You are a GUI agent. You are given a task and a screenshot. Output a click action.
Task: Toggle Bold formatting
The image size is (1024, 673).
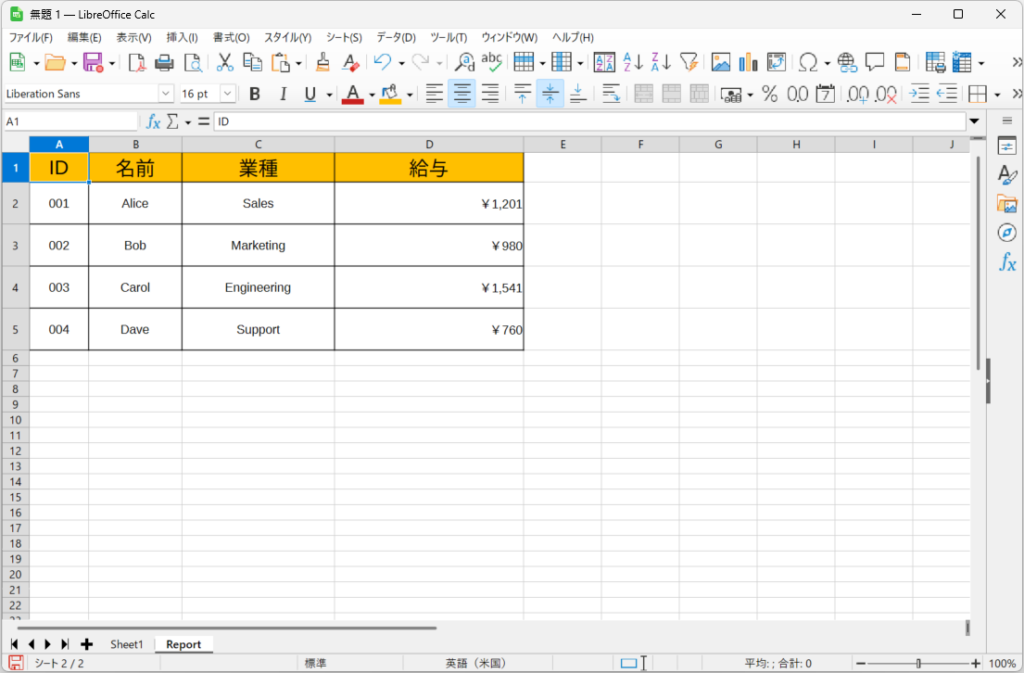tap(254, 94)
